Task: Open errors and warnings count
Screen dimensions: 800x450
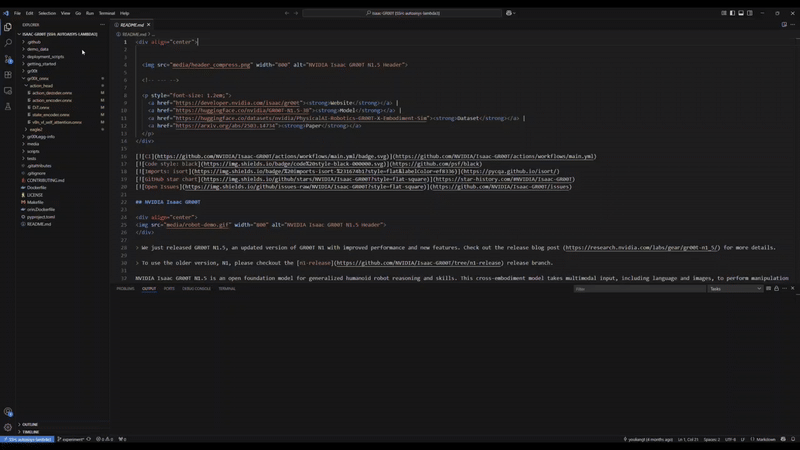Action: [x=105, y=439]
